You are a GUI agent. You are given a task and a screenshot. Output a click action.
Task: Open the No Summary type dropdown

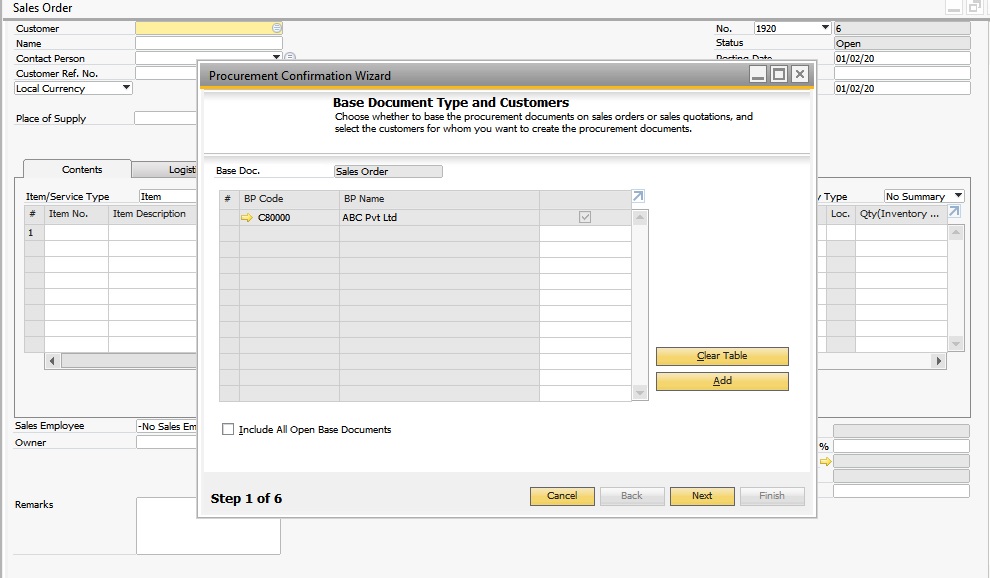pyautogui.click(x=957, y=194)
